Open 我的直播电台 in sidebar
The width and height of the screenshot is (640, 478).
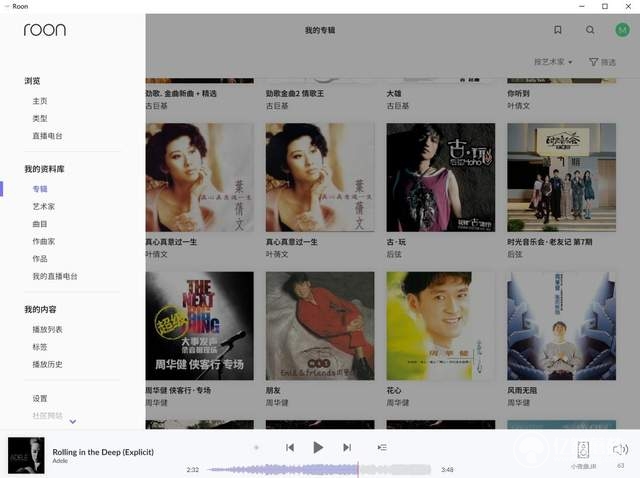pos(55,276)
